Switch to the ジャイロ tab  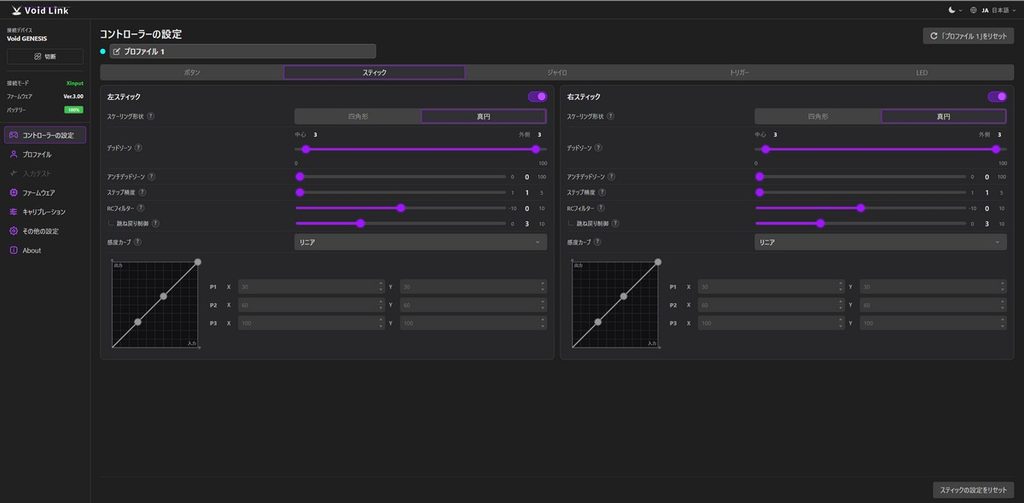pyautogui.click(x=556, y=73)
